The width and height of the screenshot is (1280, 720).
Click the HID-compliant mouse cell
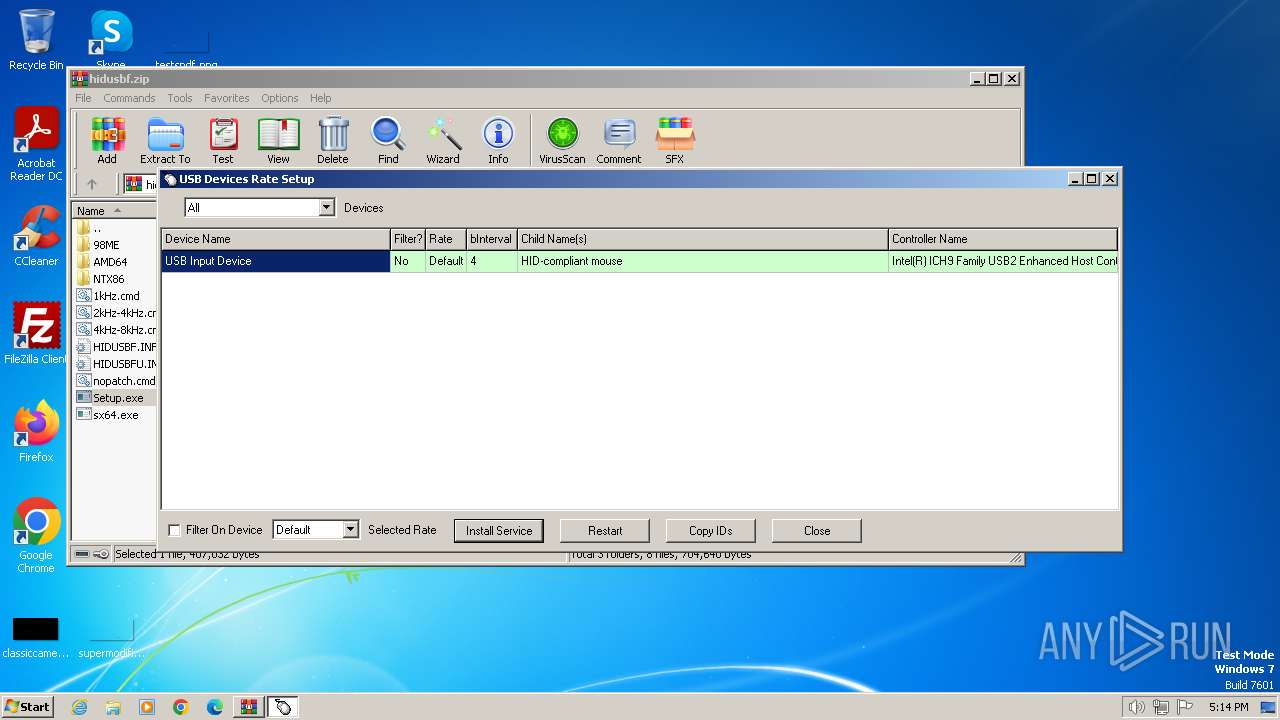click(703, 261)
